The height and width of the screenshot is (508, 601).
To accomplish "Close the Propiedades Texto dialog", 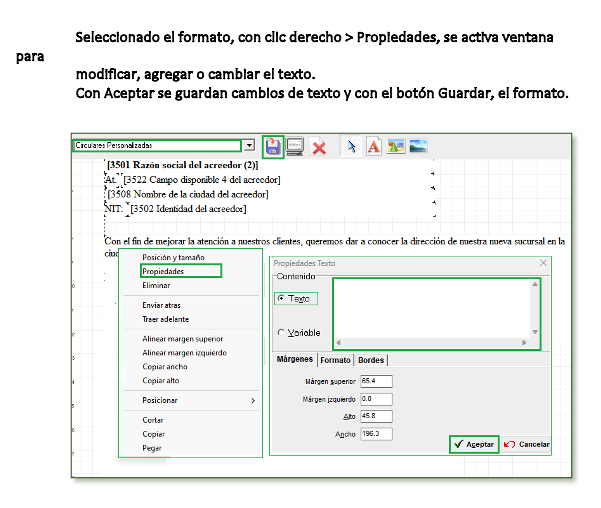I will [x=543, y=263].
